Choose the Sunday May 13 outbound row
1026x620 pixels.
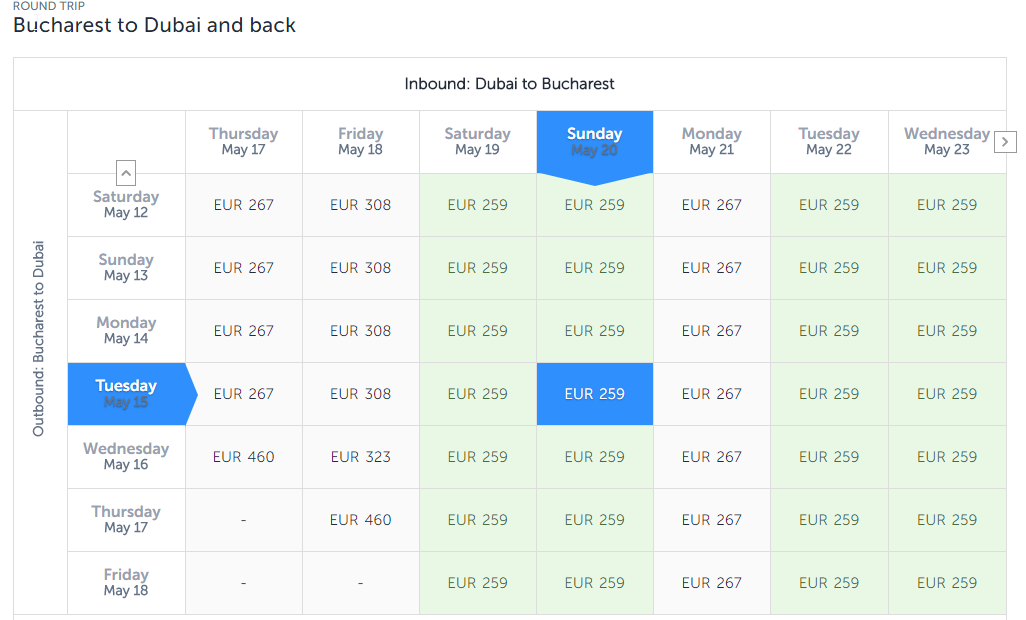pyautogui.click(x=126, y=268)
